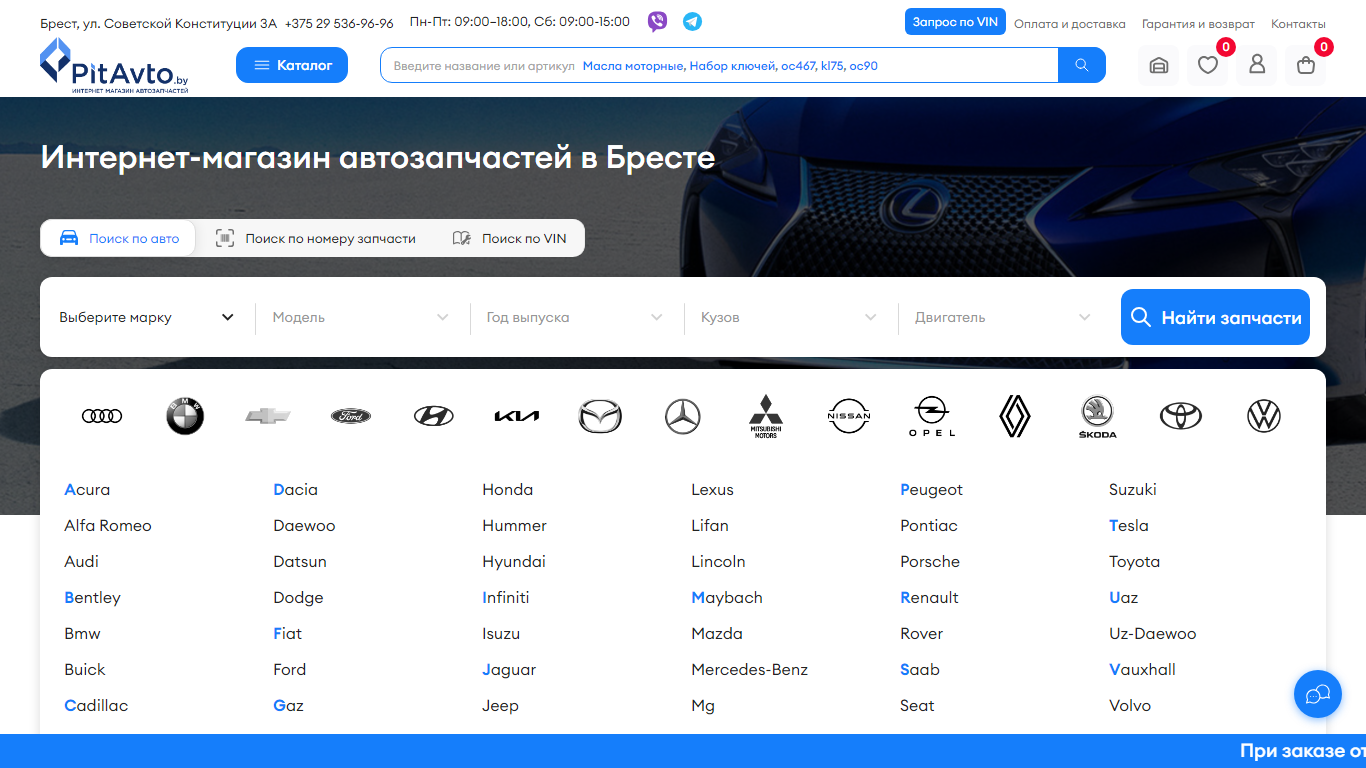Select the Volkswagen brand logo
1366x768 pixels.
coord(1264,416)
